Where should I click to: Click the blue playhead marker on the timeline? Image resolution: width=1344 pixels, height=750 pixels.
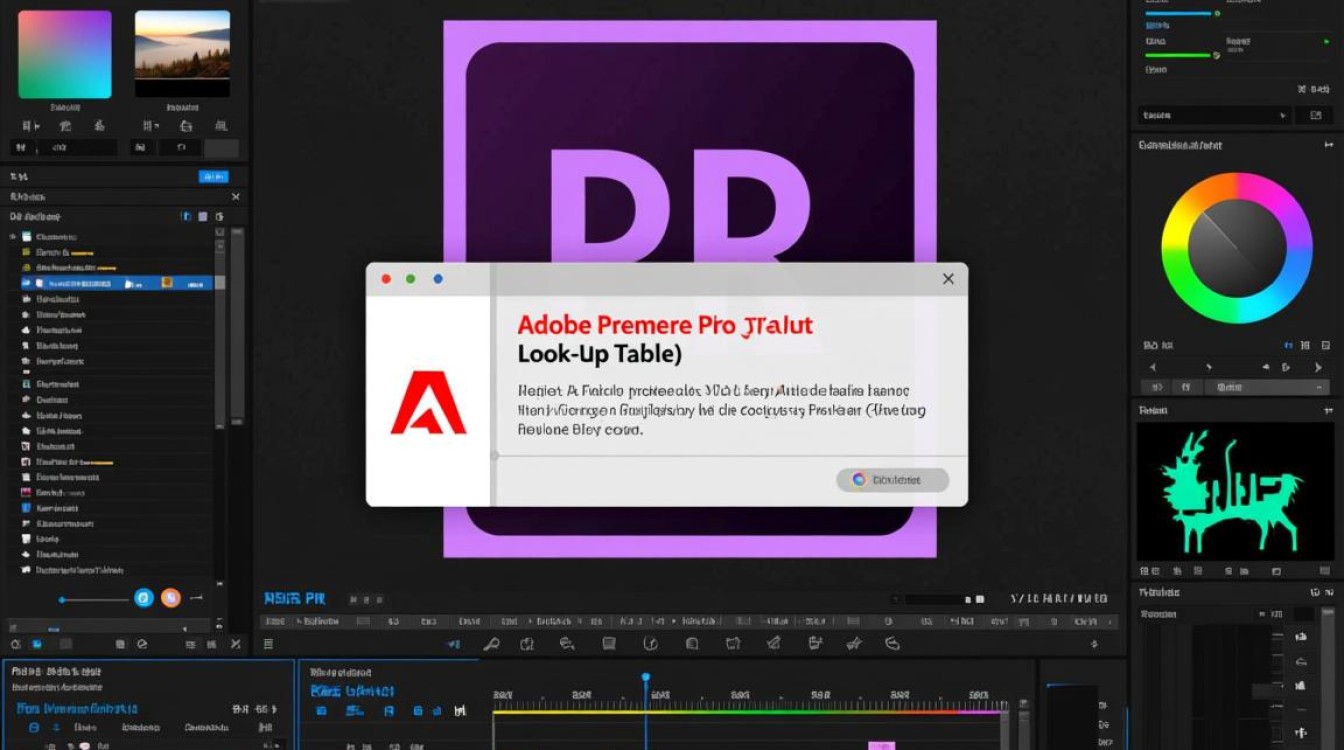pos(646,677)
